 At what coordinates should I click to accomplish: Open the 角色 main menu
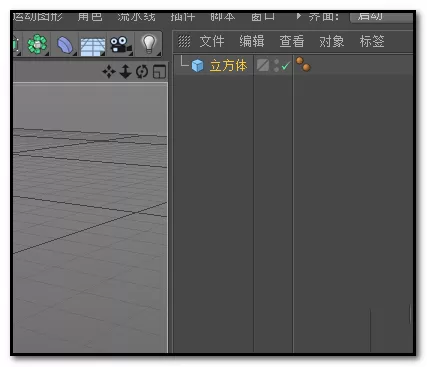90,16
